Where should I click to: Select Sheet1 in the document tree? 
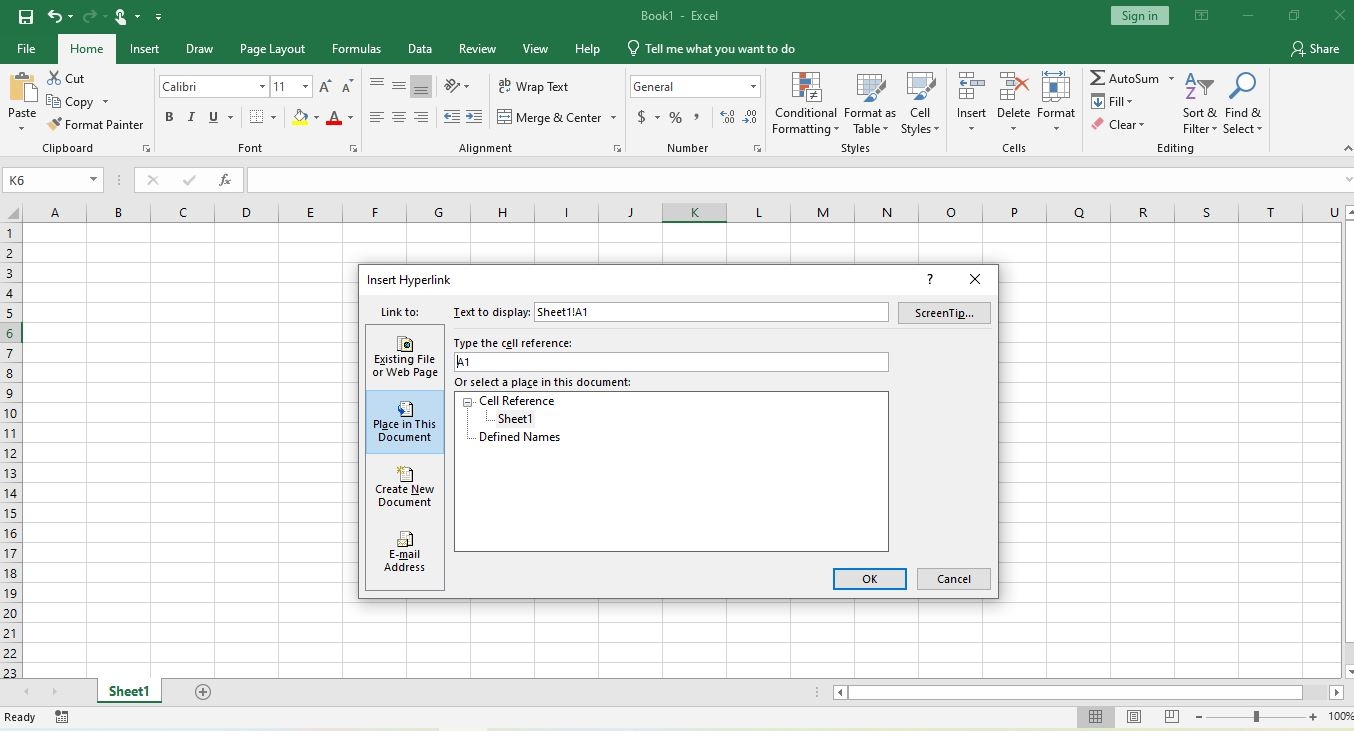[515, 419]
